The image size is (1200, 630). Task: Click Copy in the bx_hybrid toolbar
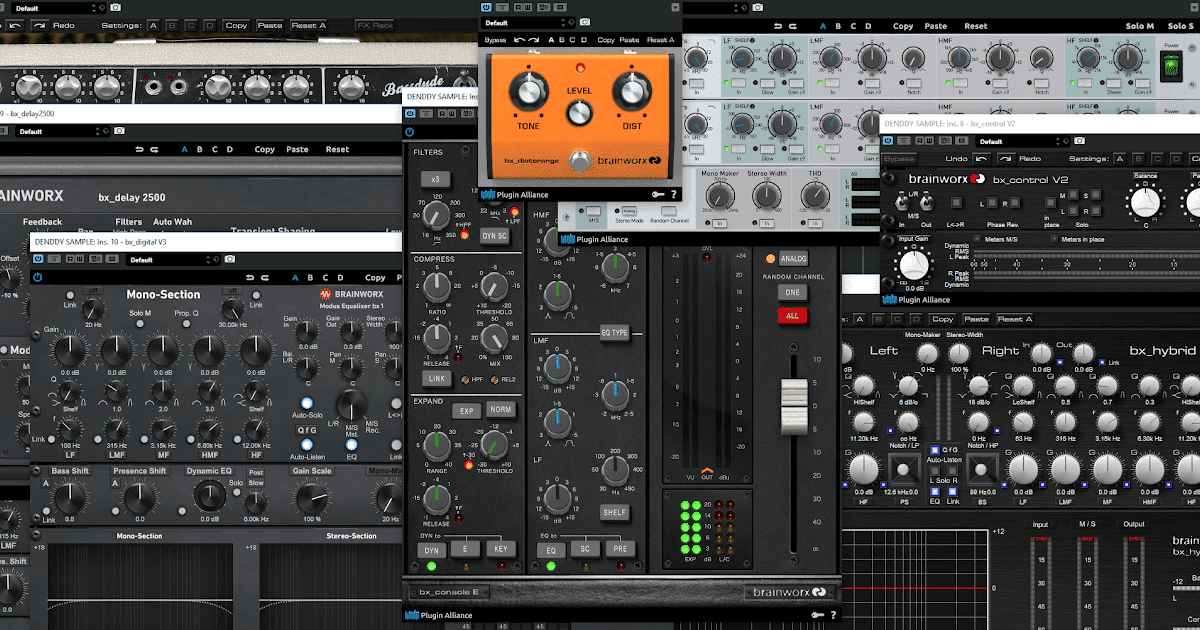tap(940, 319)
